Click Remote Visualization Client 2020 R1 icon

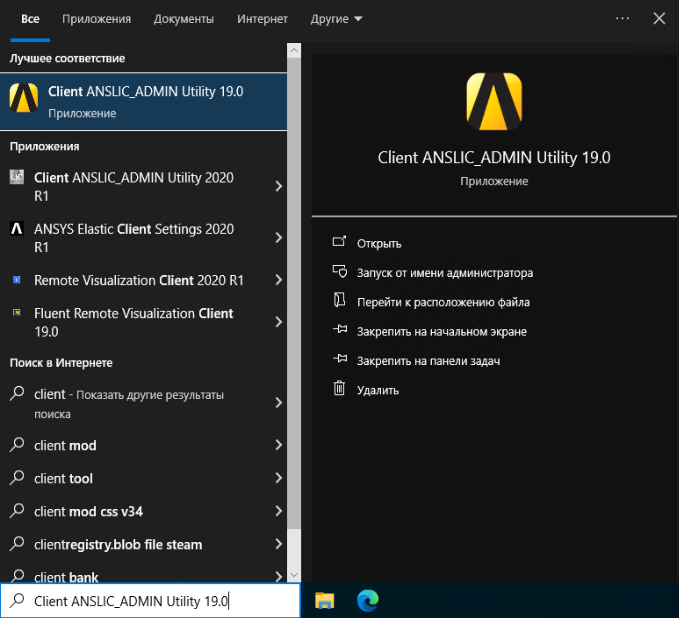[x=17, y=280]
